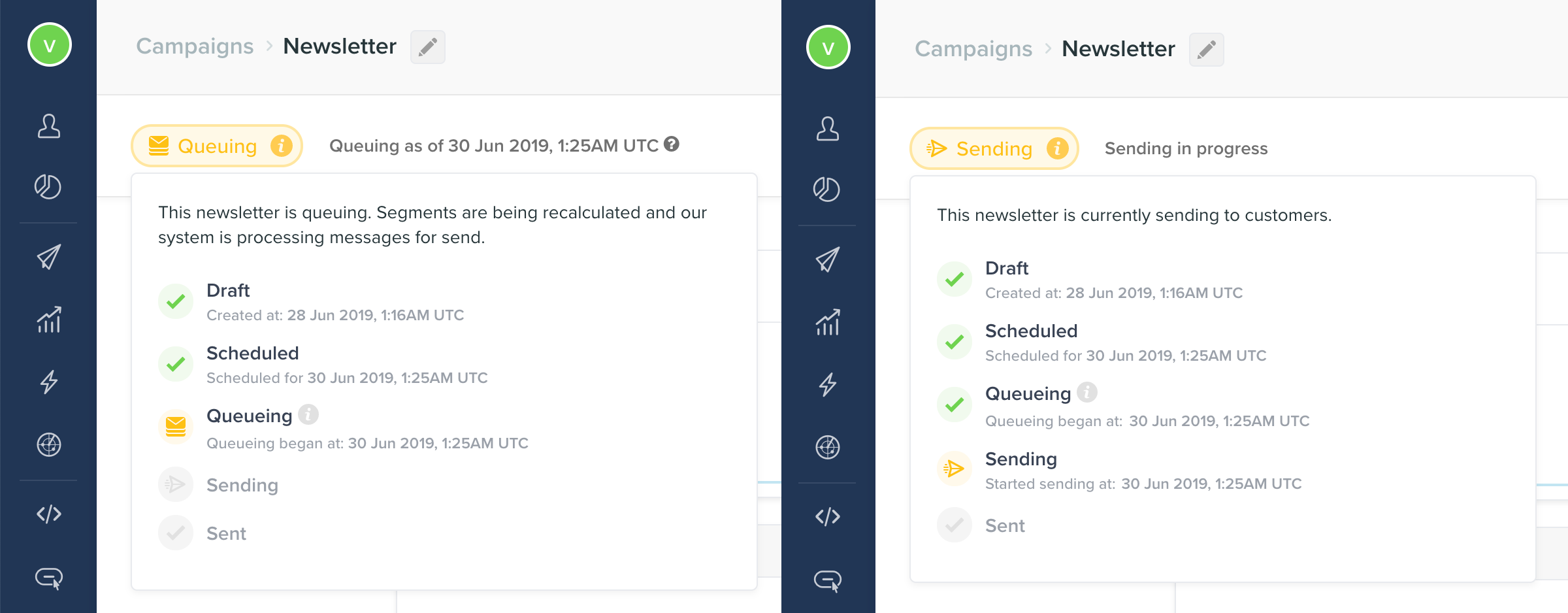Open code brackets icon in left sidebar
Image resolution: width=1568 pixels, height=613 pixels.
pos(49,514)
